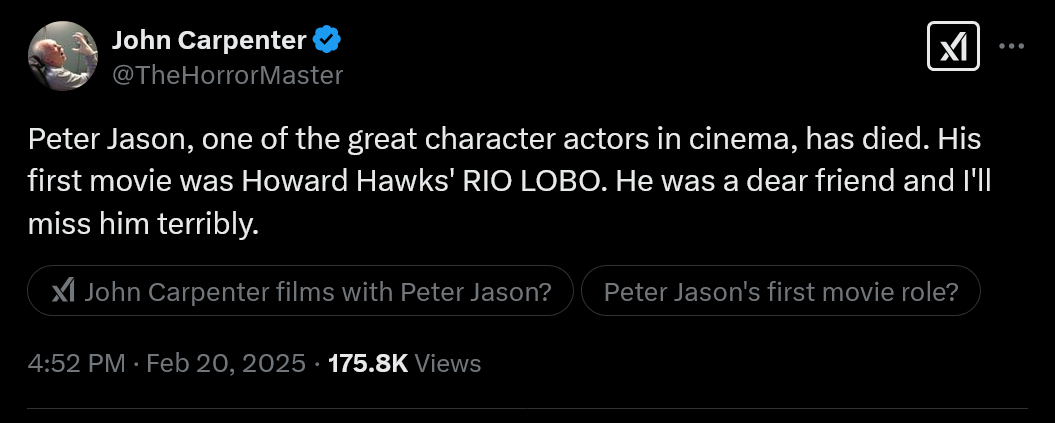Click the 4:52 PM timestamp
Screen dimensions: 1055x423
coord(77,364)
